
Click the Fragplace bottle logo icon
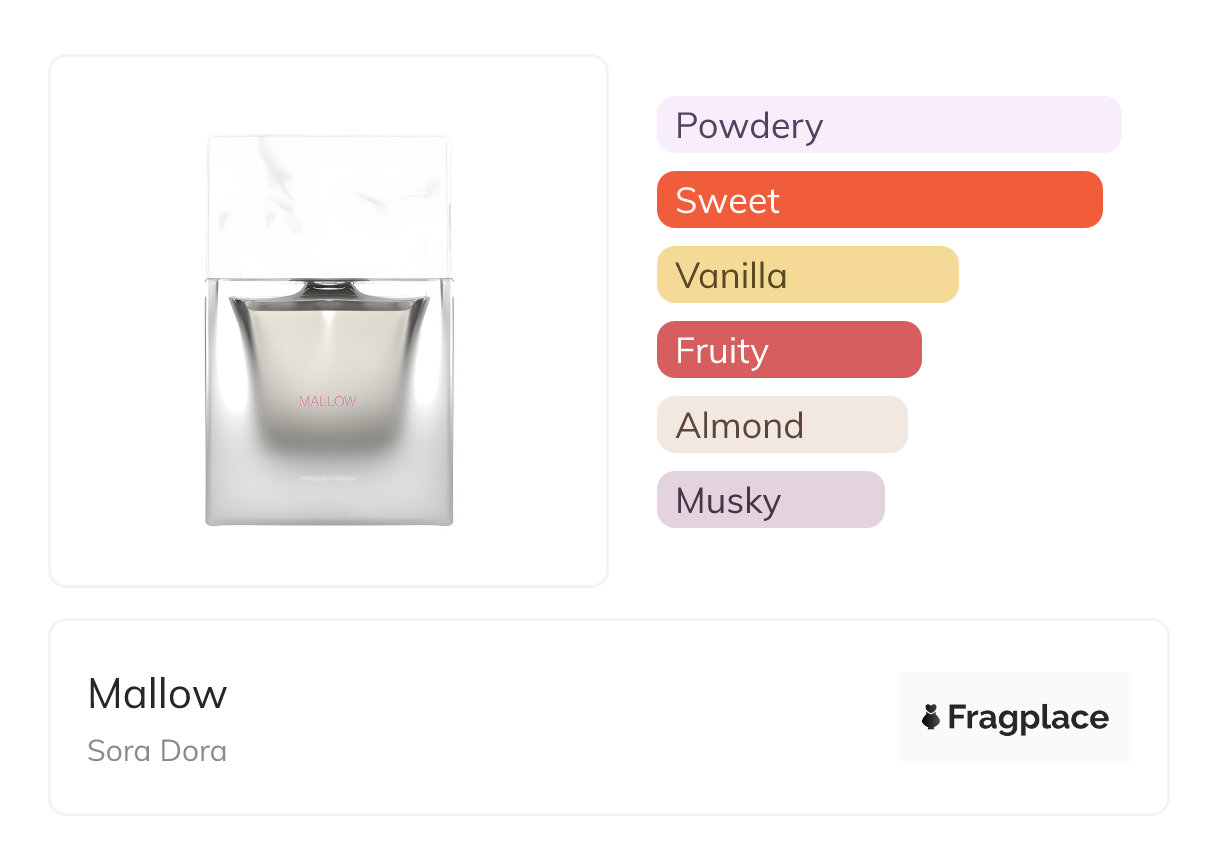coord(931,717)
